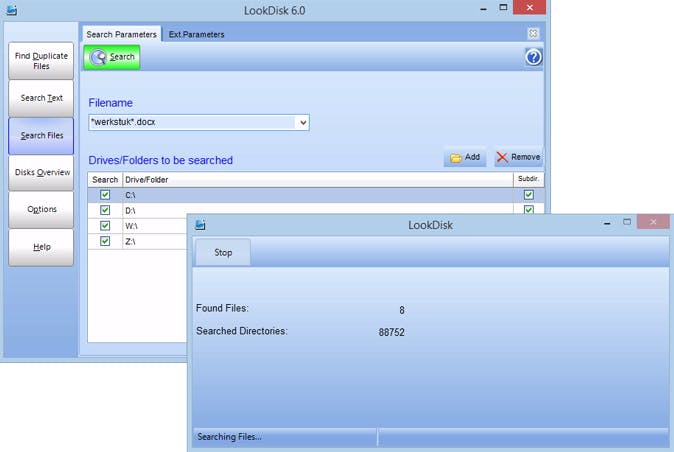Select the D:\ drive row text
674x452 pixels.
coord(130,211)
